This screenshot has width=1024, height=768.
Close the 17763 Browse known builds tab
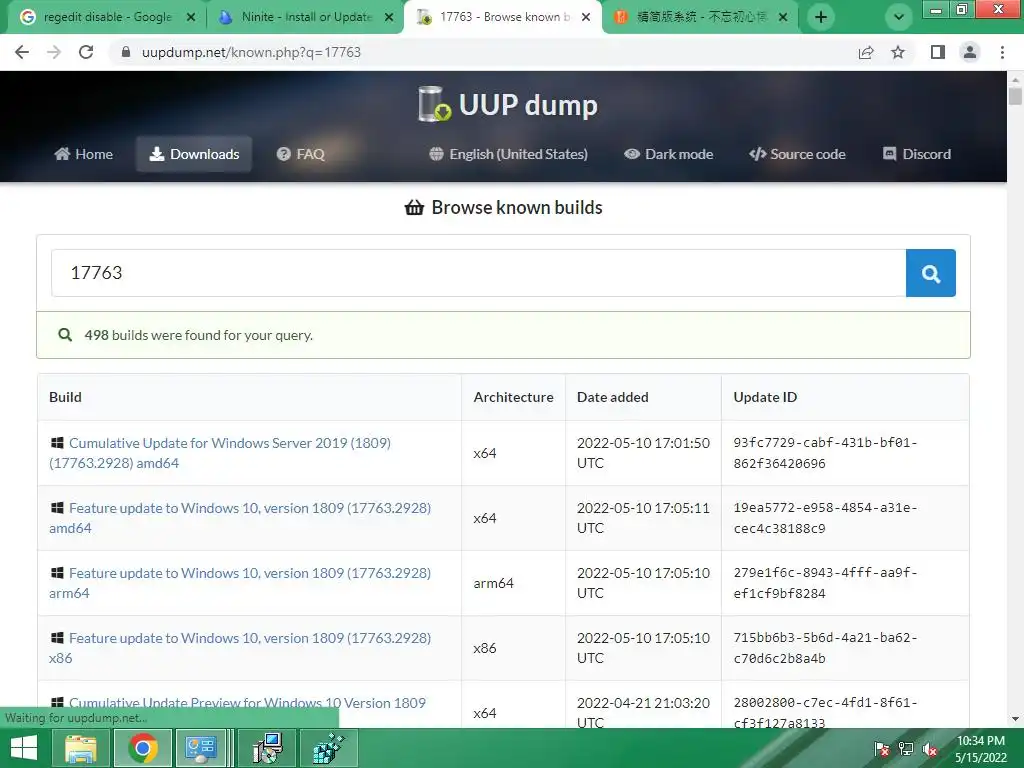click(586, 17)
